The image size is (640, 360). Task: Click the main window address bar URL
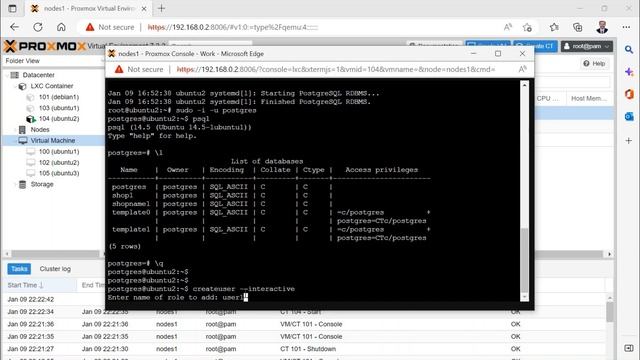coord(233,27)
